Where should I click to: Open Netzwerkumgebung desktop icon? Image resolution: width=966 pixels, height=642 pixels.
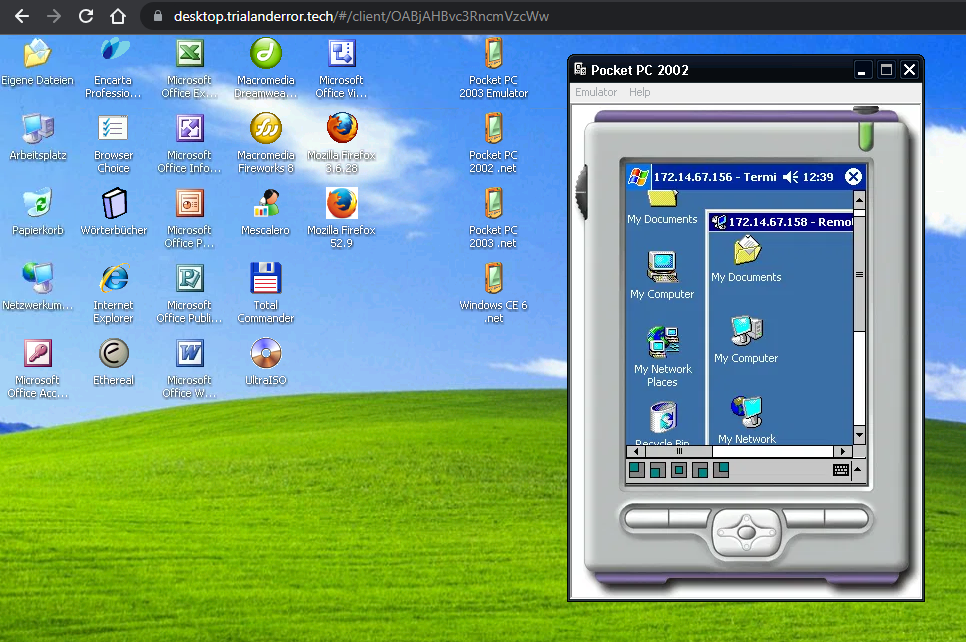[38, 288]
